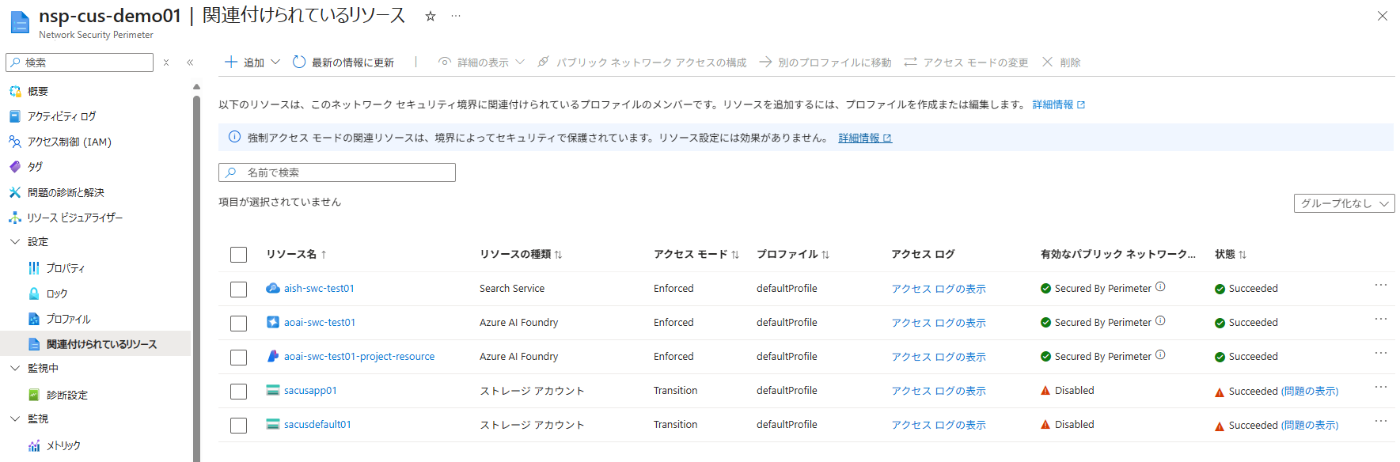The height and width of the screenshot is (462, 1400).
Task: Check the sacusapp01 row checkbox
Action: tap(238, 391)
